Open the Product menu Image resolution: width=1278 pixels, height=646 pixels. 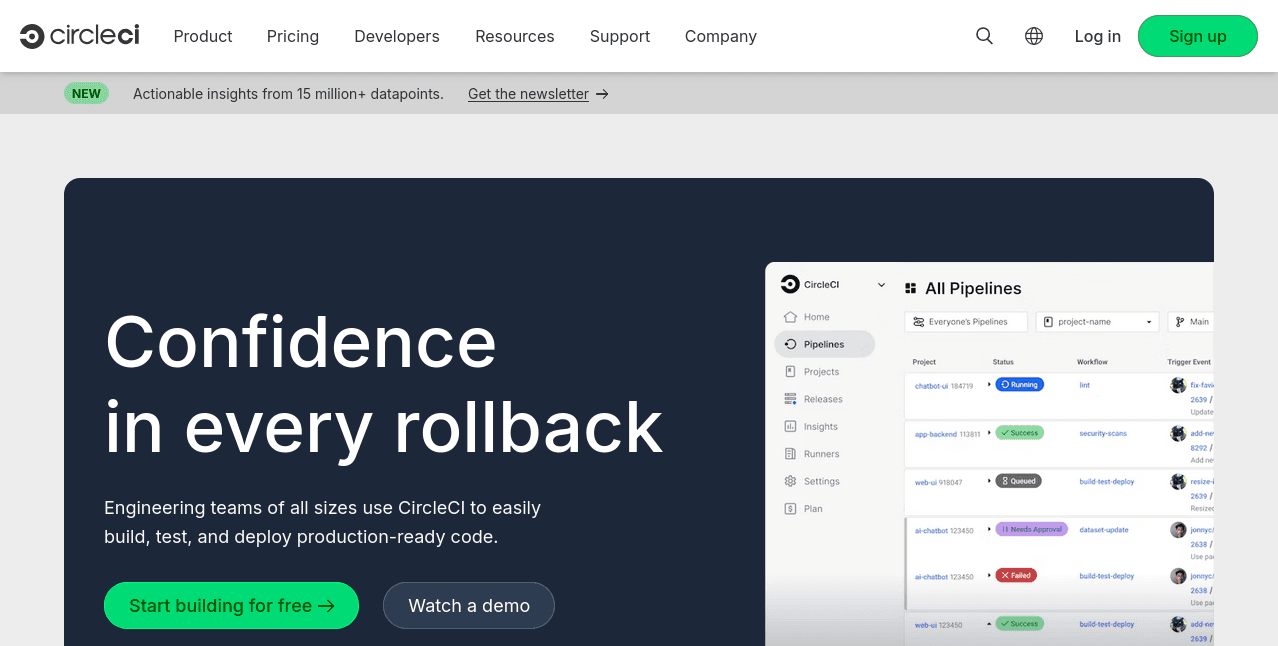coord(203,36)
